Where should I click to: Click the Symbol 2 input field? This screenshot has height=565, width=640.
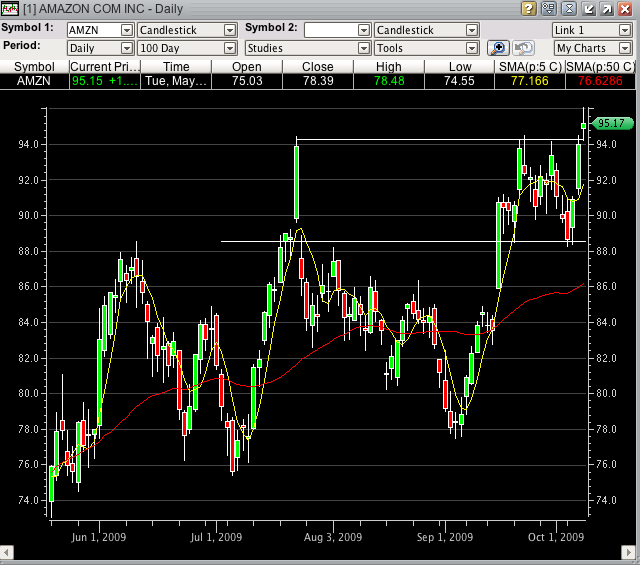coord(336,30)
